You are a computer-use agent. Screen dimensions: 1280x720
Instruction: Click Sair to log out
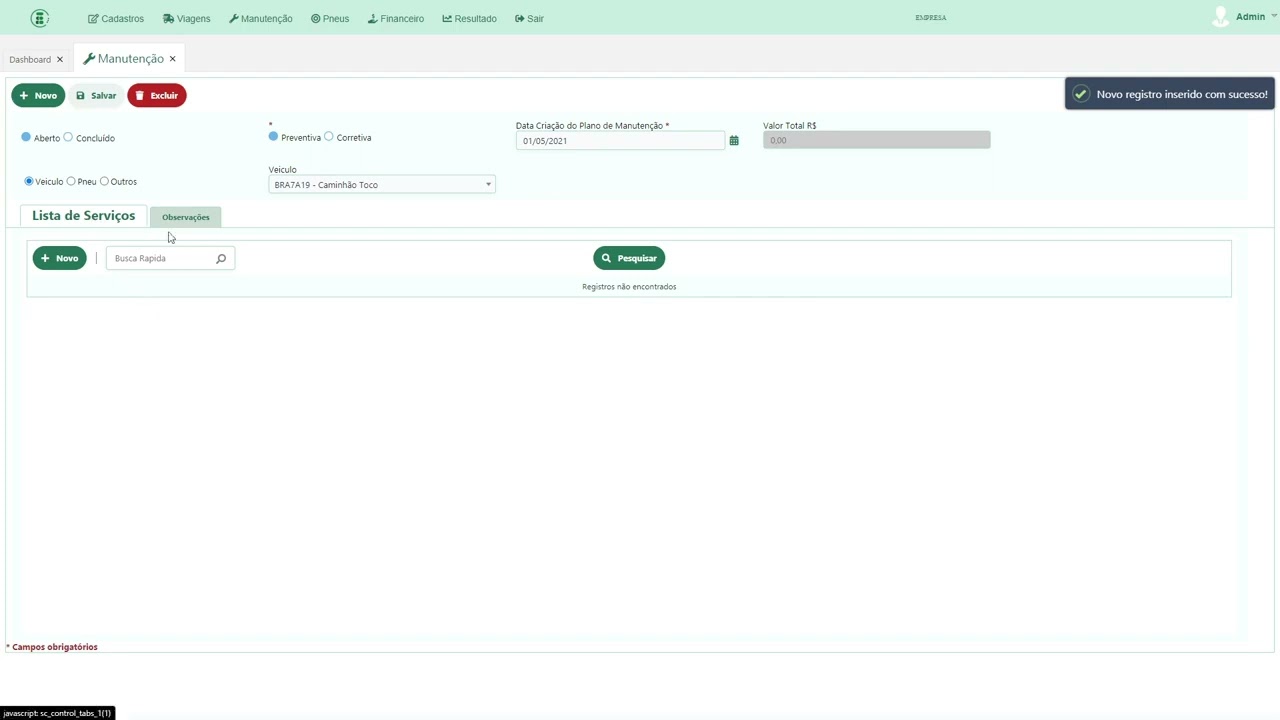pyautogui.click(x=530, y=18)
